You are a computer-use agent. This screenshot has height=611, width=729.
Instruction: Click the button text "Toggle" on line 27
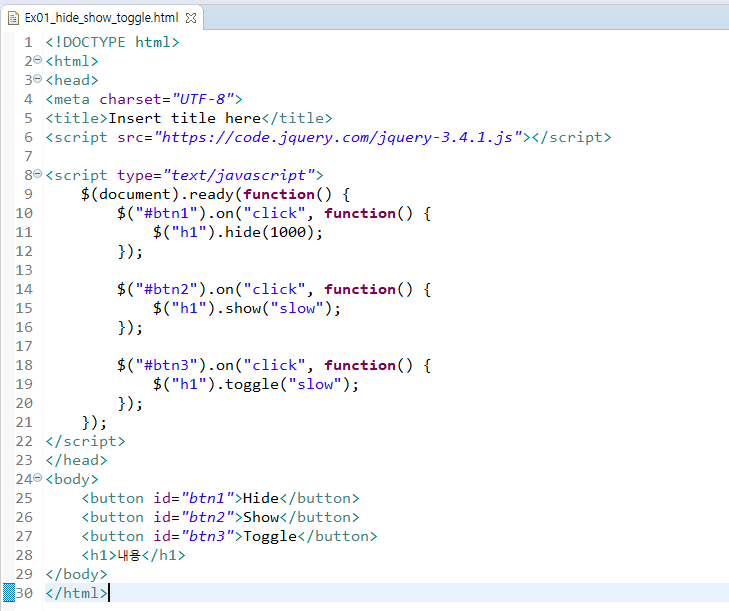point(270,537)
